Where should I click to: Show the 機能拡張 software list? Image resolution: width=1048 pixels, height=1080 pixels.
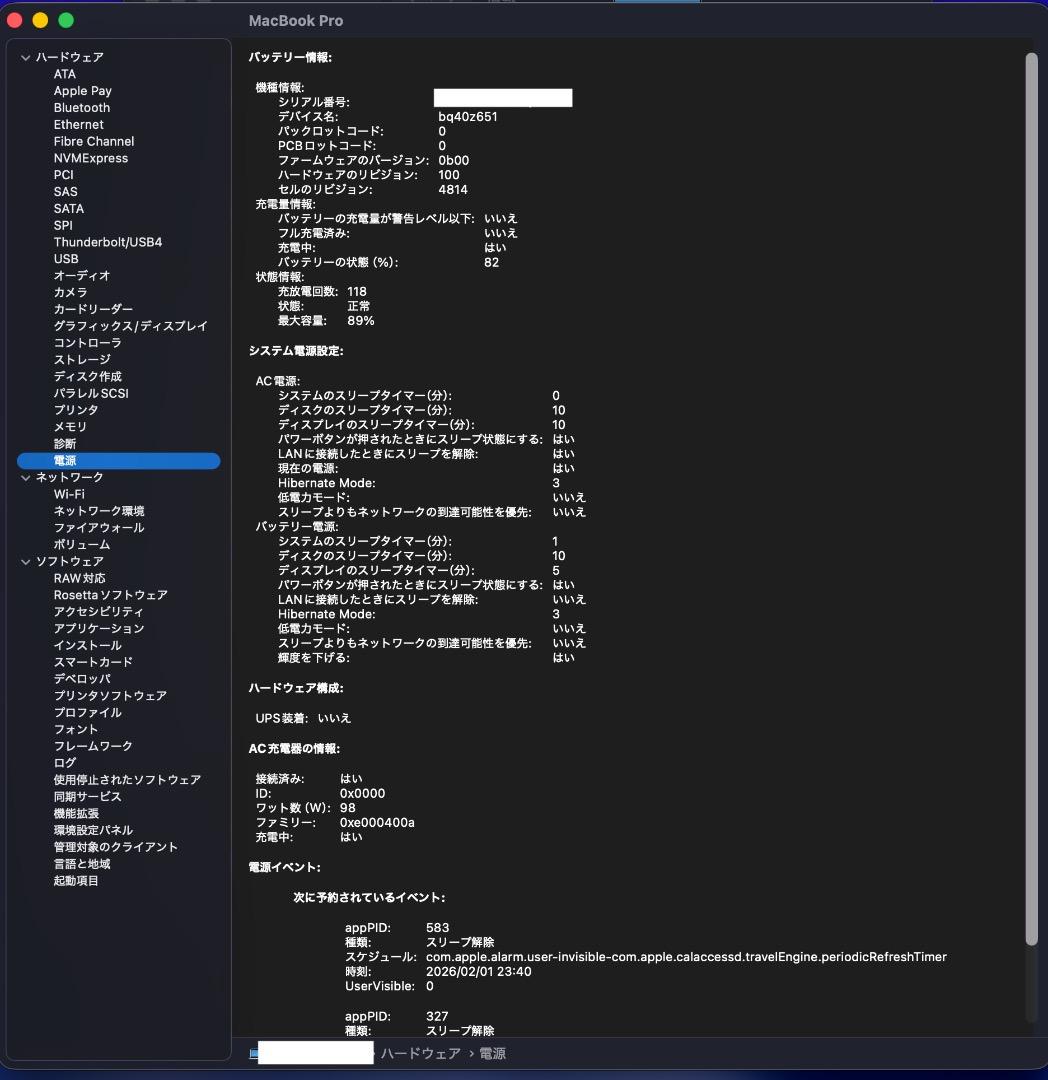[76, 814]
